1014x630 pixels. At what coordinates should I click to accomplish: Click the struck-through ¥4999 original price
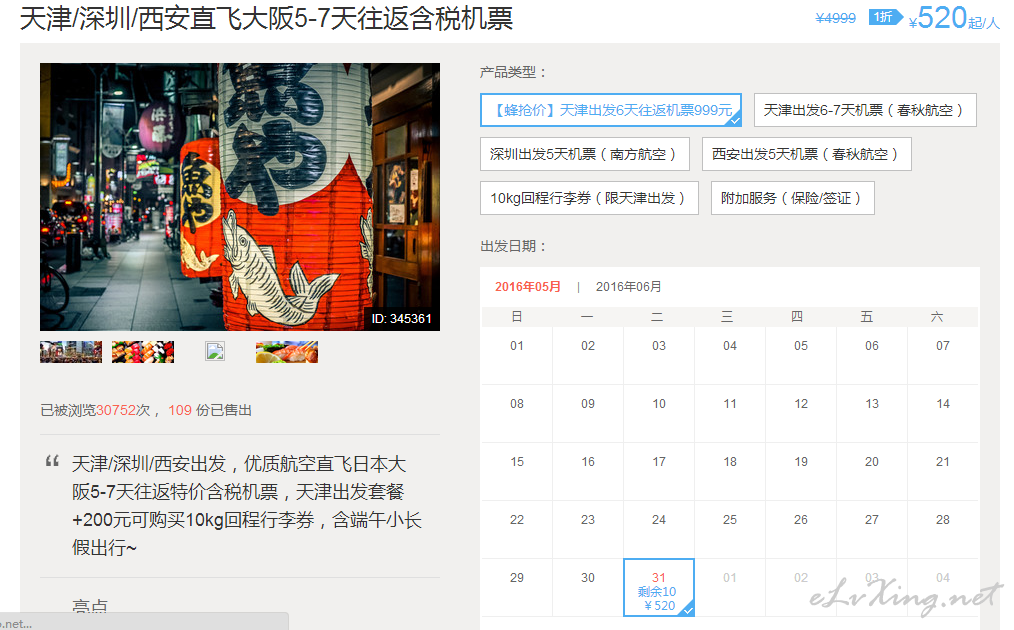click(836, 18)
